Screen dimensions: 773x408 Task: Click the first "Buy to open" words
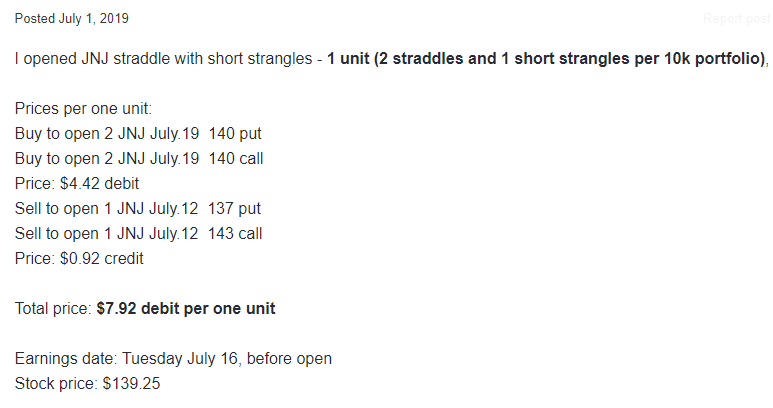(x=57, y=134)
